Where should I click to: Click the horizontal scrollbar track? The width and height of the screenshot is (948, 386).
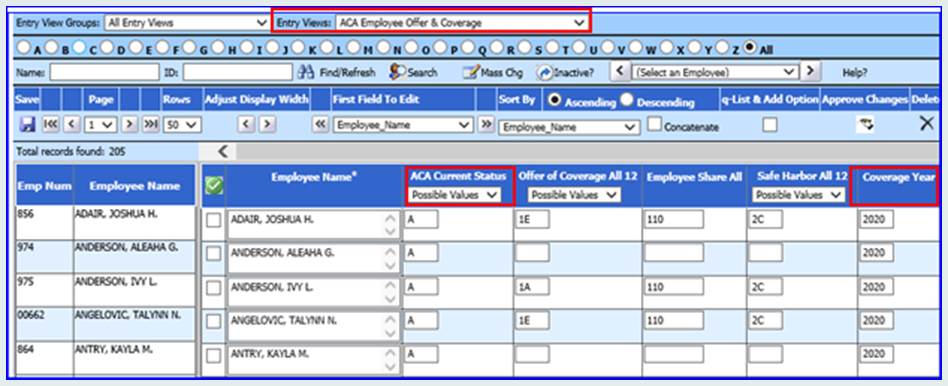point(586,151)
